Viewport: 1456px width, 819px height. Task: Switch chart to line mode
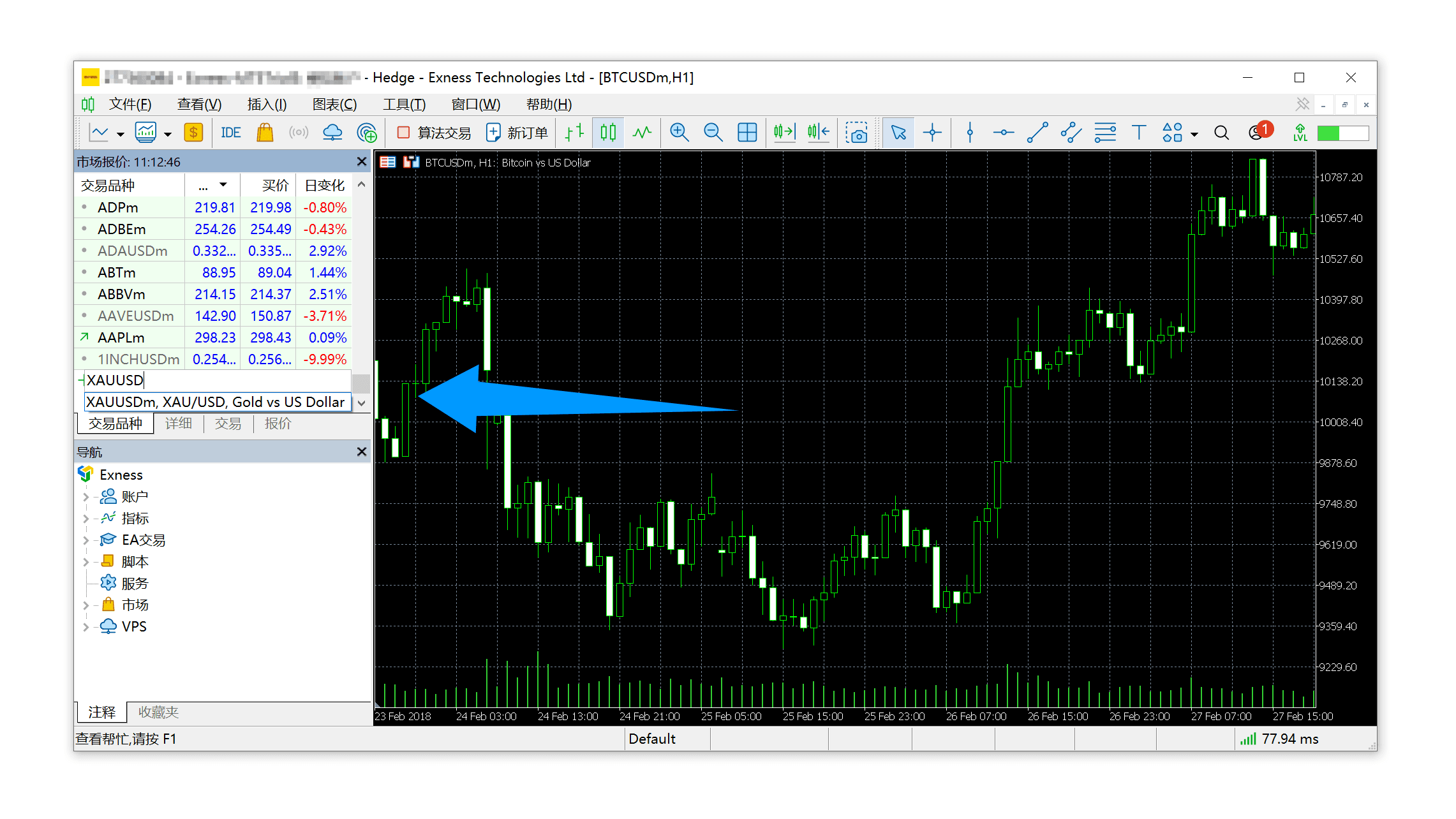click(642, 133)
